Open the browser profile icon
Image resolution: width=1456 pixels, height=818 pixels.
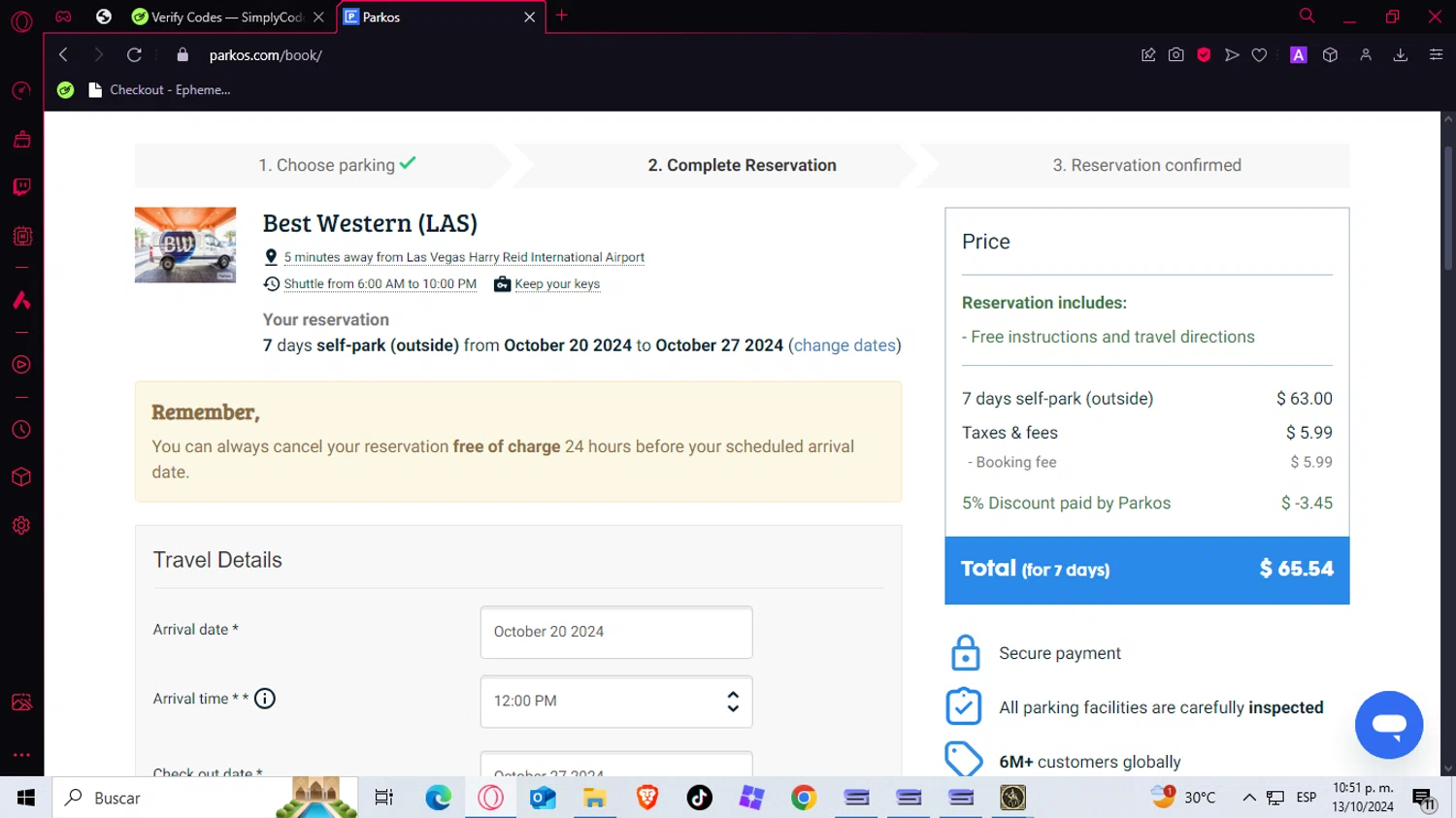[1366, 55]
